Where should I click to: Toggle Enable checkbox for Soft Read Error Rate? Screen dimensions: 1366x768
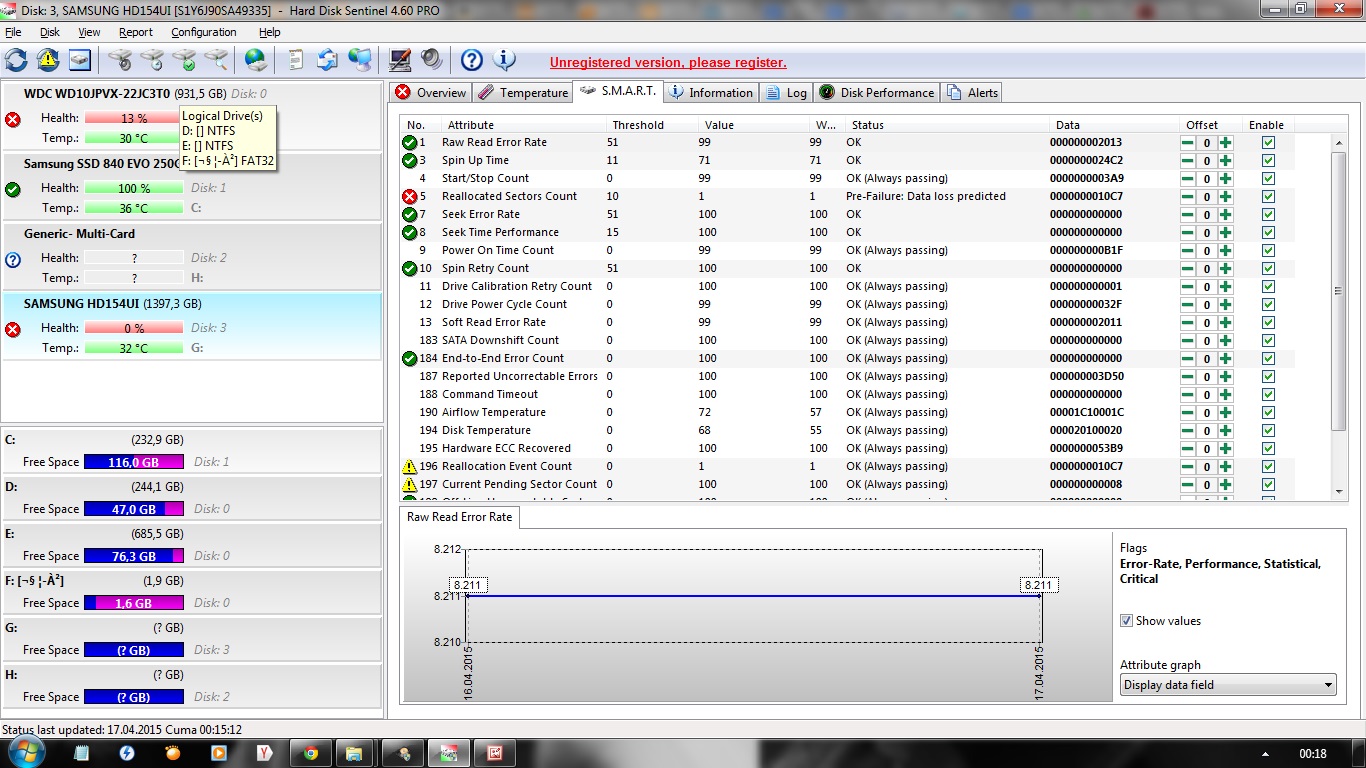click(x=1268, y=322)
